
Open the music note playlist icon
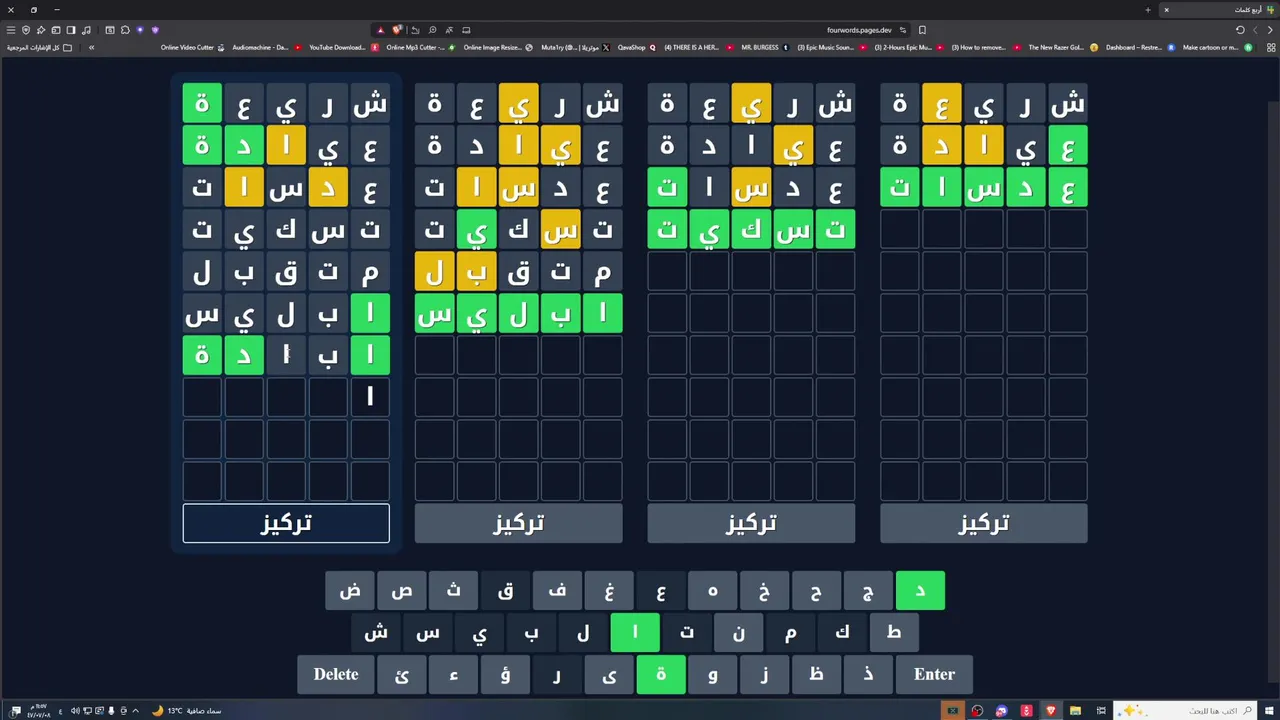[86, 30]
